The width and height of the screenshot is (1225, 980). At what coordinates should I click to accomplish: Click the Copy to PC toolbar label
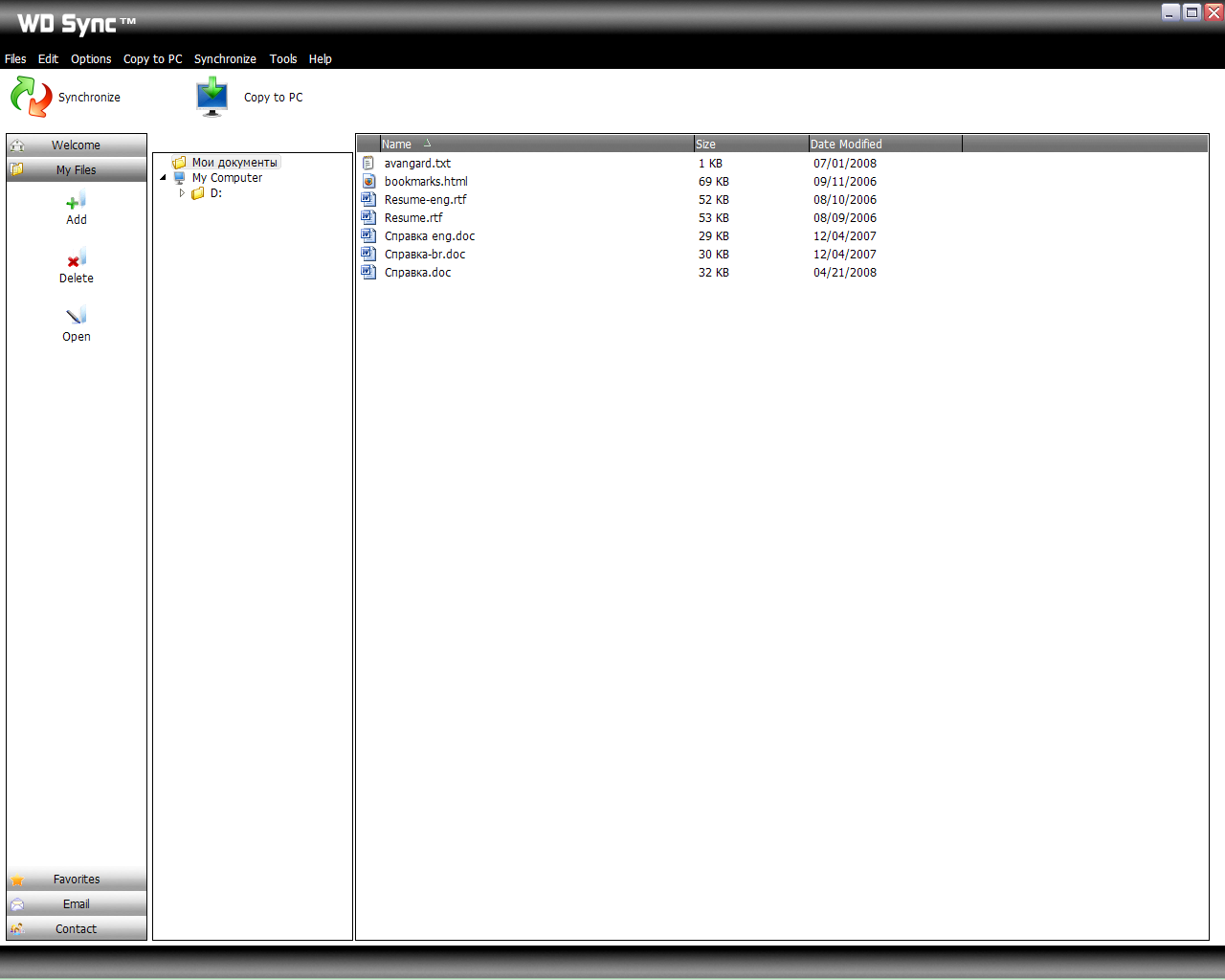coord(273,98)
